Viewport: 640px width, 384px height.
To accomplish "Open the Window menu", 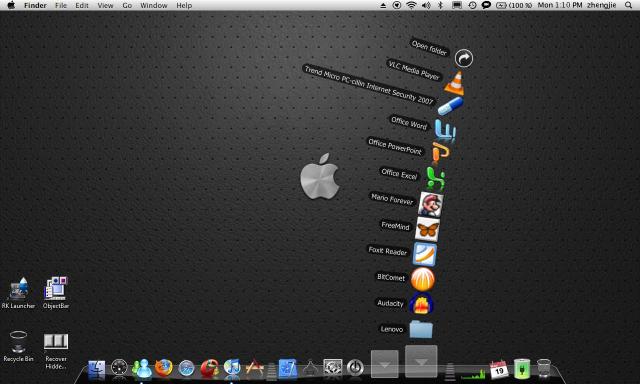I will 153,5.
